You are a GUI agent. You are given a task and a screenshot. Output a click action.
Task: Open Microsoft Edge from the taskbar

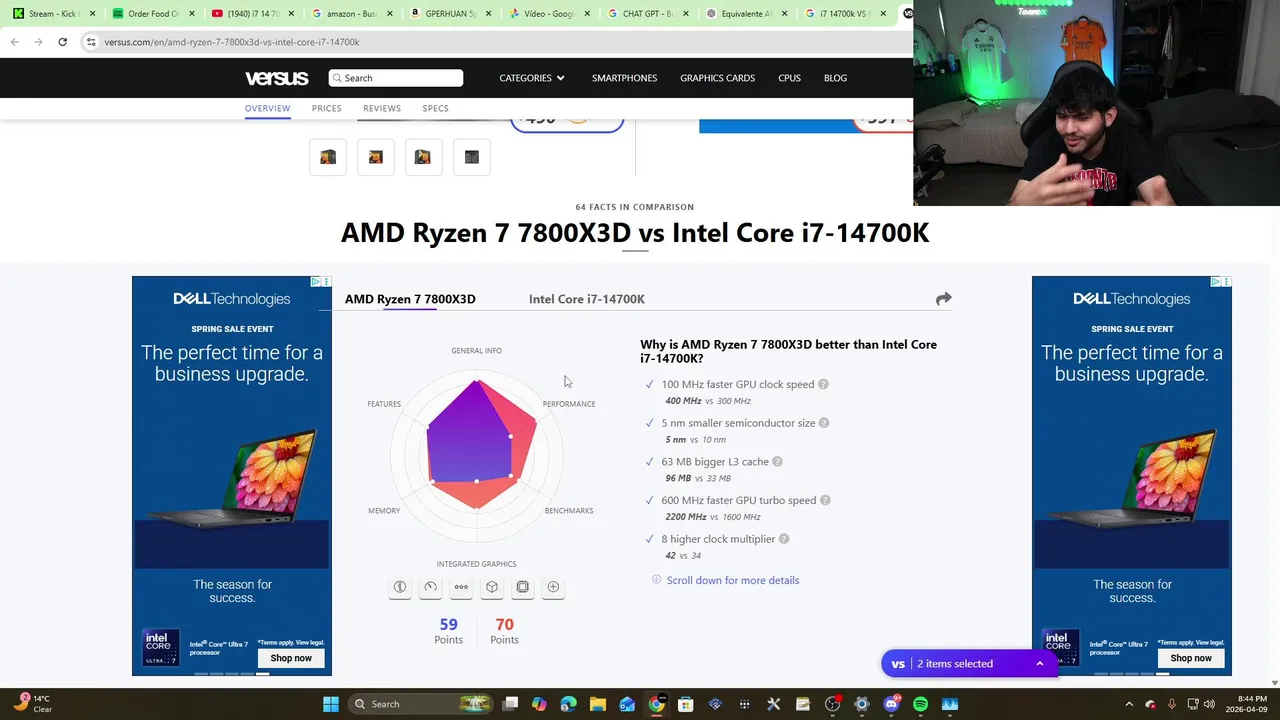coord(568,704)
